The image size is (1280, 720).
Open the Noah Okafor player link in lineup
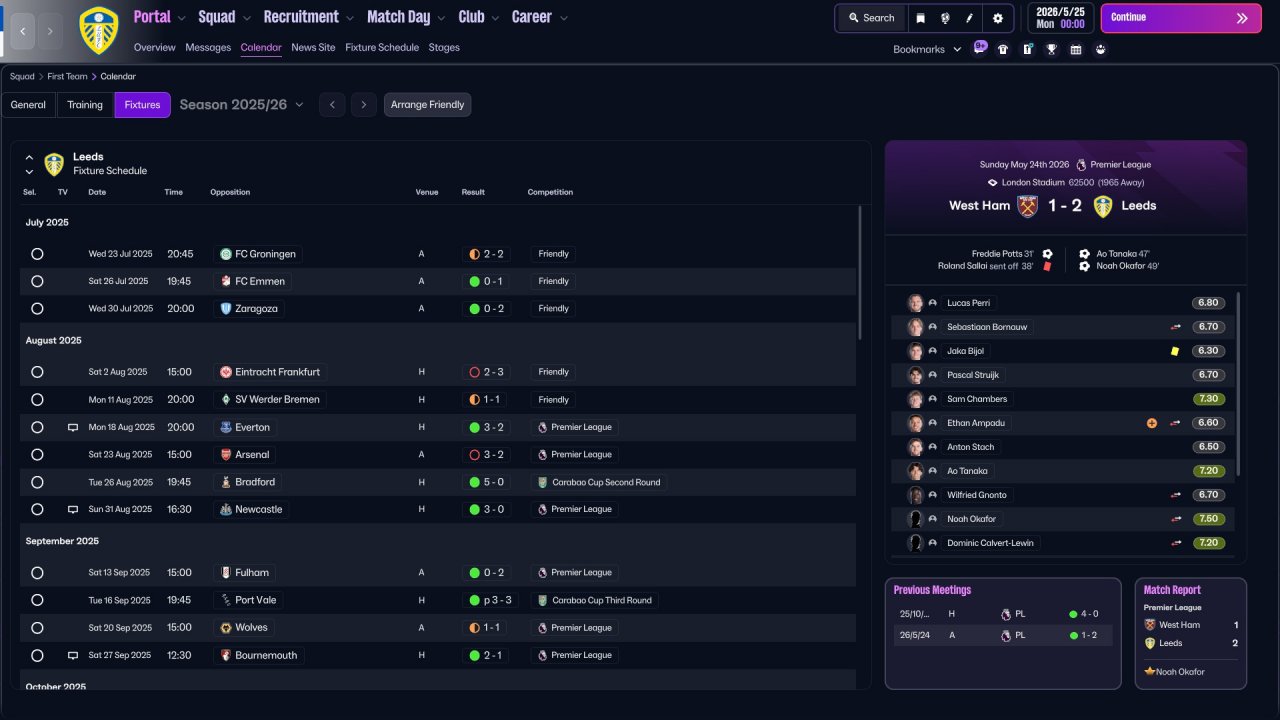[x=971, y=519]
